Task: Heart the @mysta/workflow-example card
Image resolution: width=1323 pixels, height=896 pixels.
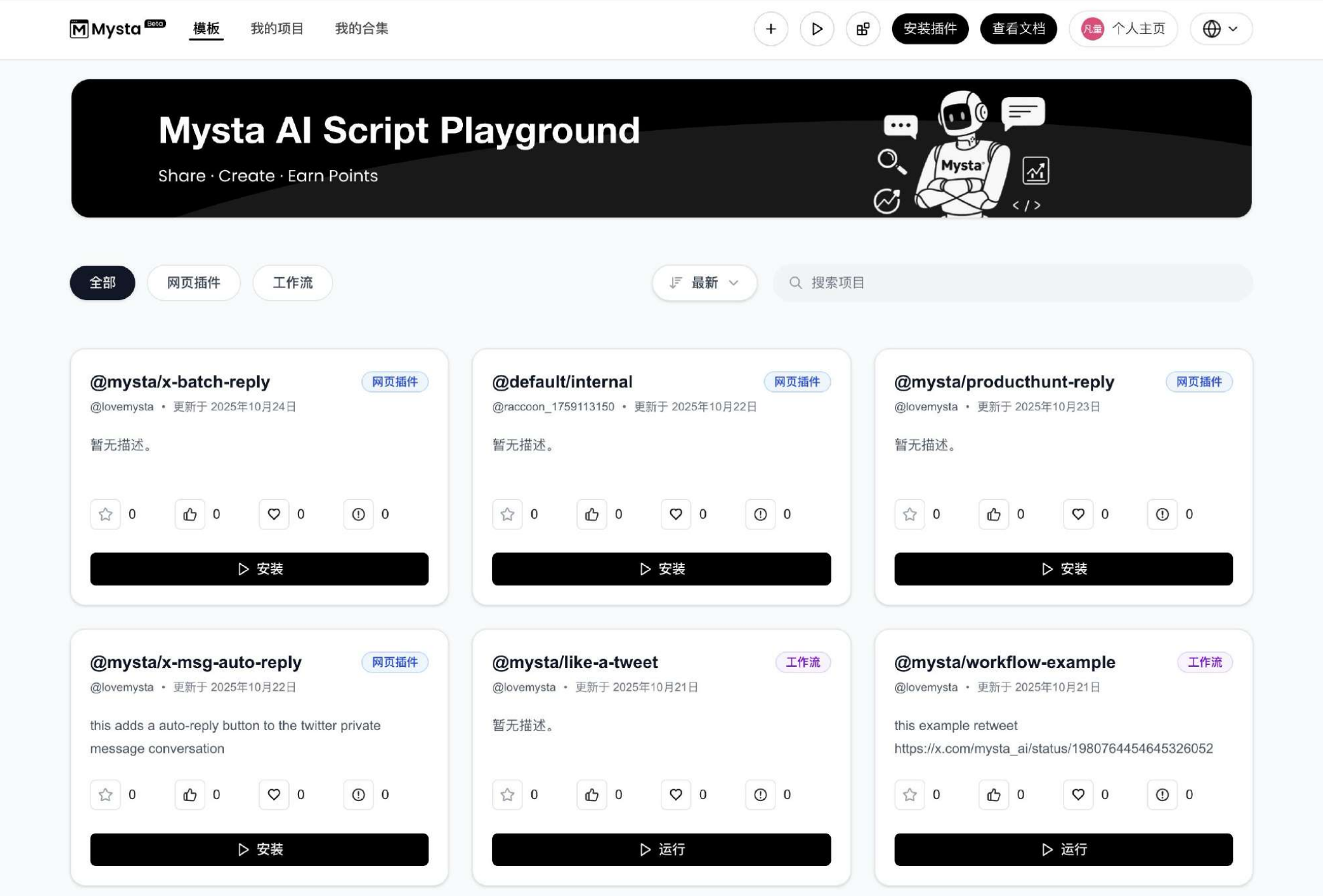Action: click(x=1078, y=794)
